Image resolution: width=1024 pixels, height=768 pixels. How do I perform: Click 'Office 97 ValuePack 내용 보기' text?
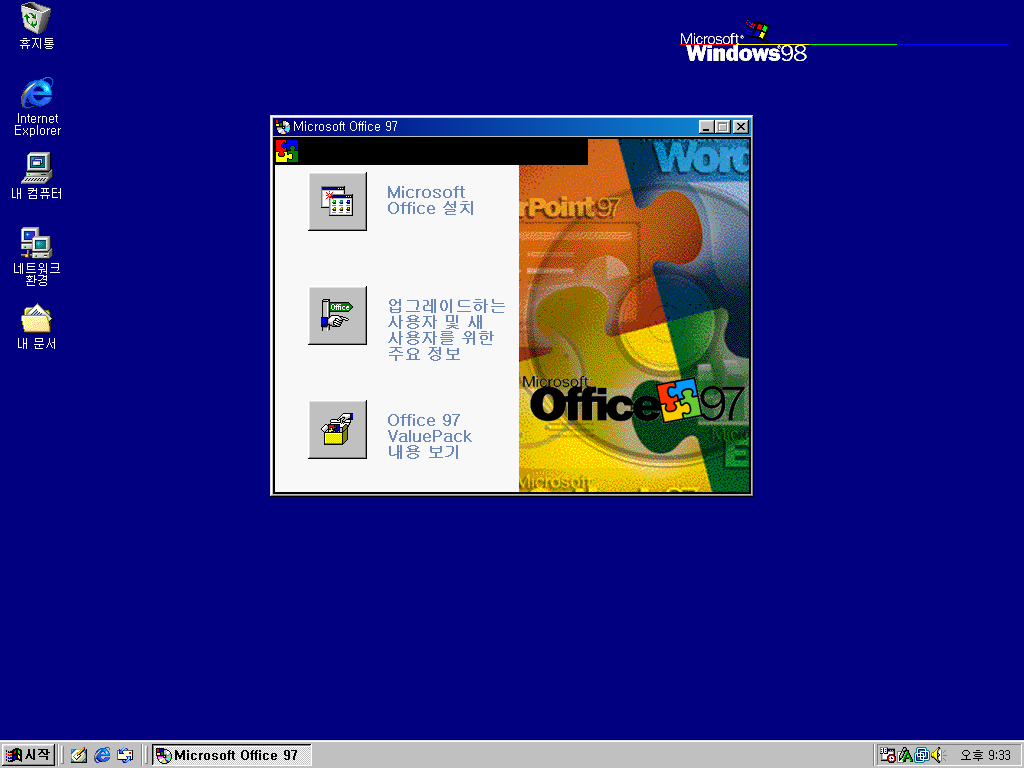[x=429, y=436]
